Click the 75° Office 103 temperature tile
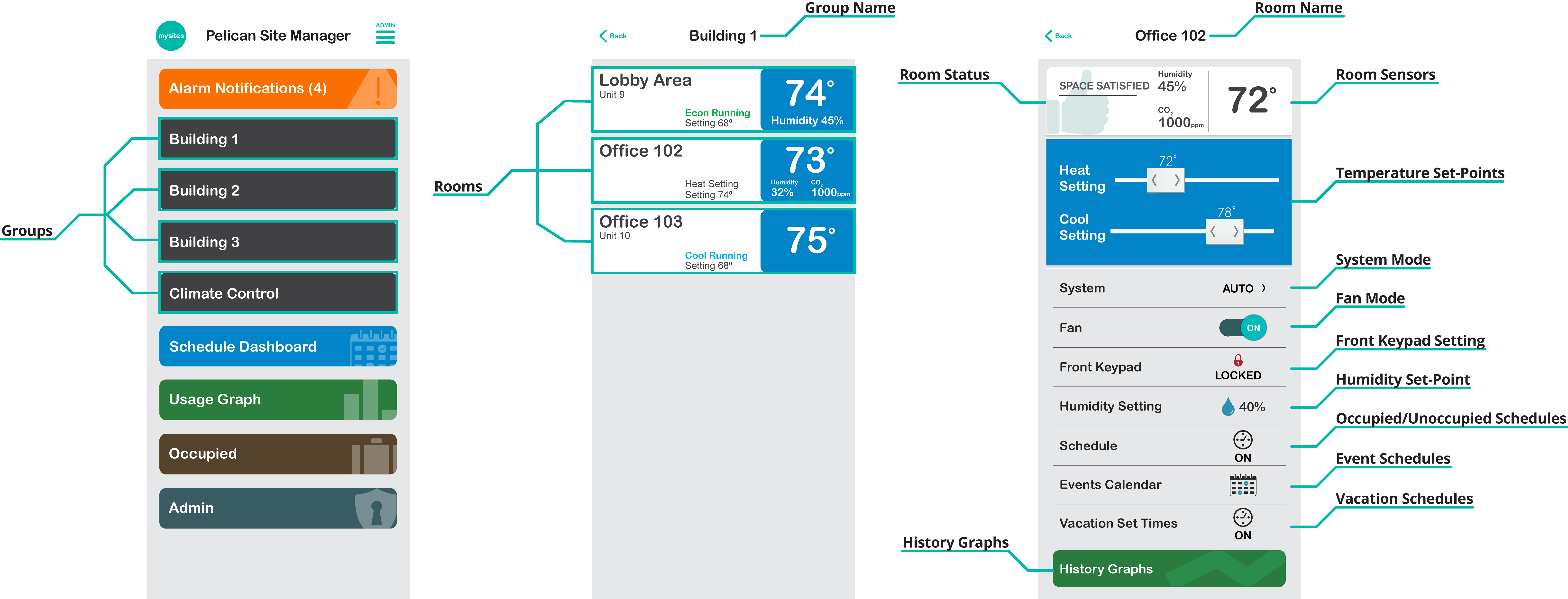Screen dimensions: 1568x599 (807, 241)
